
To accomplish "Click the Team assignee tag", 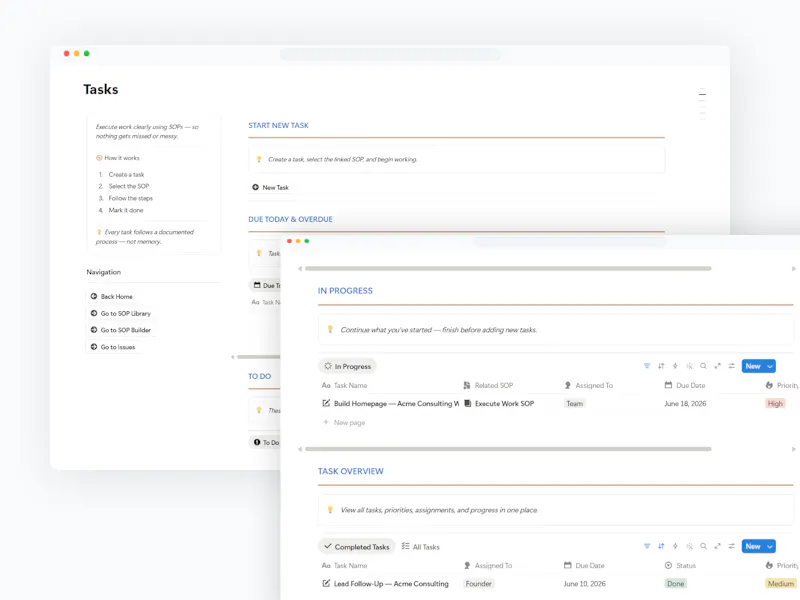I will [574, 404].
